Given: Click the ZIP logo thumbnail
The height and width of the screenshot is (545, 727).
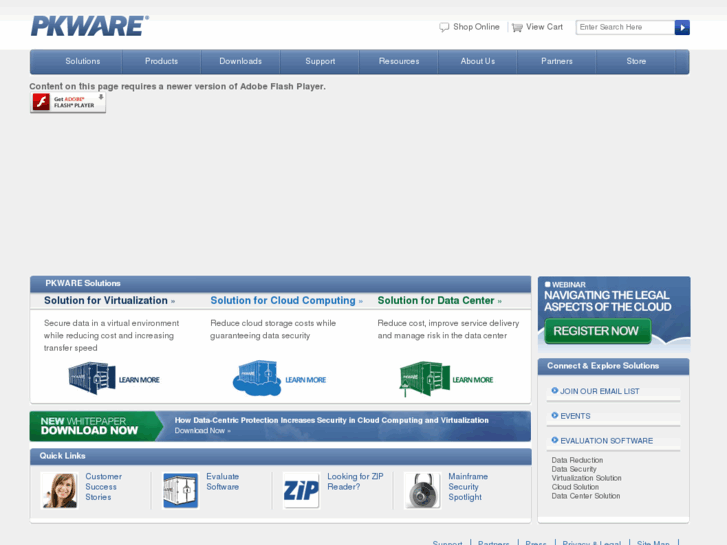Looking at the screenshot, I should click(x=301, y=491).
